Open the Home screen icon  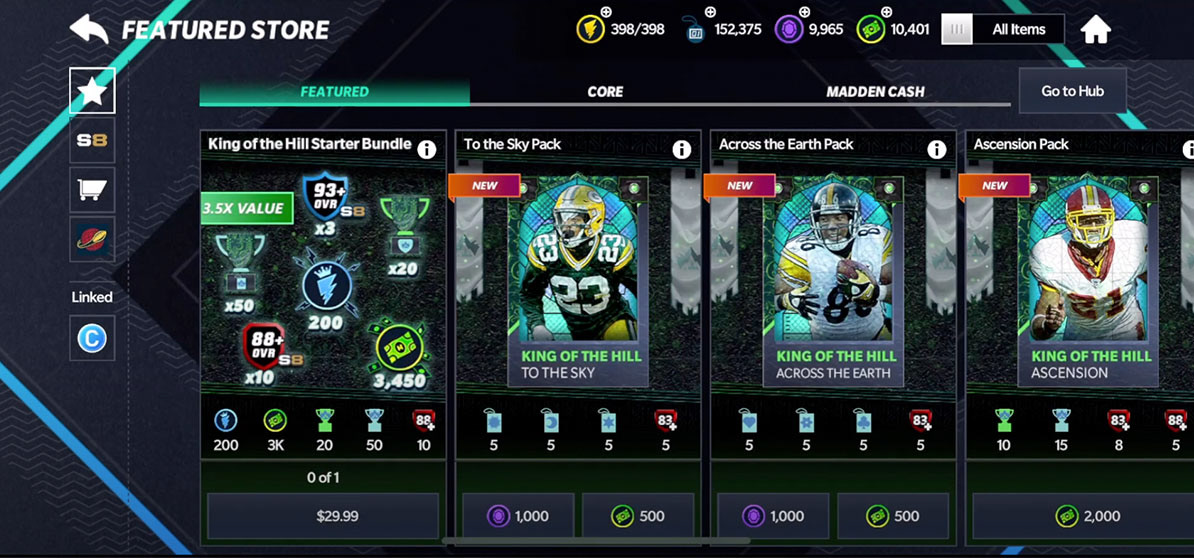(x=1096, y=30)
